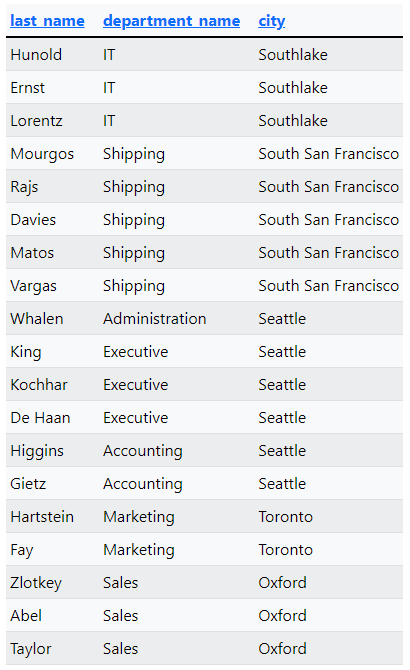Select Oxford in the Zlotkey row

point(282,583)
